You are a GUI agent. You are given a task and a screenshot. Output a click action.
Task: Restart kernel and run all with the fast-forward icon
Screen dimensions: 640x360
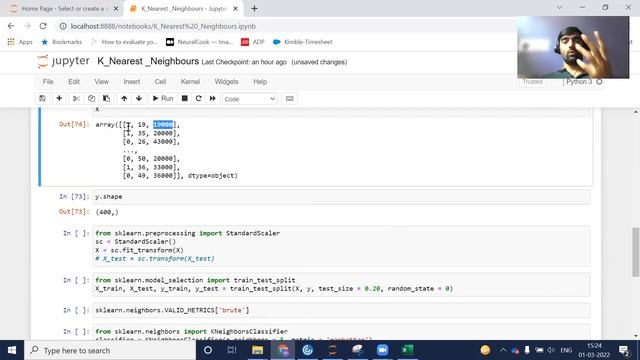tap(213, 98)
